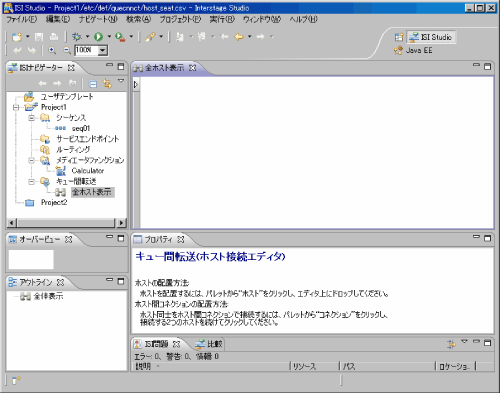Select the Calculator tree item
This screenshot has height=393, width=500.
(88, 171)
